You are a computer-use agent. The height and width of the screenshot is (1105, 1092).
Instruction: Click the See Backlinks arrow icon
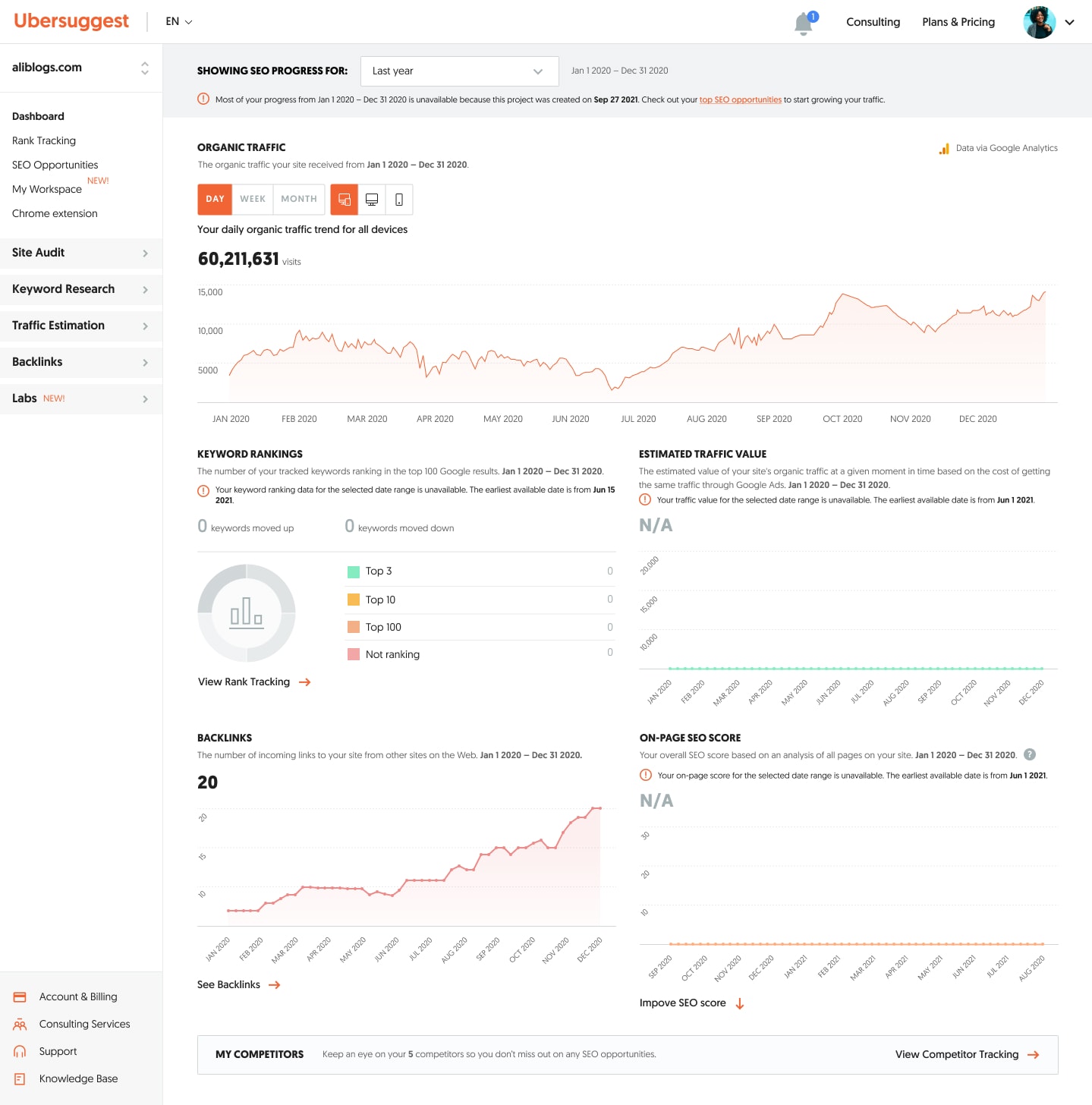tap(275, 985)
